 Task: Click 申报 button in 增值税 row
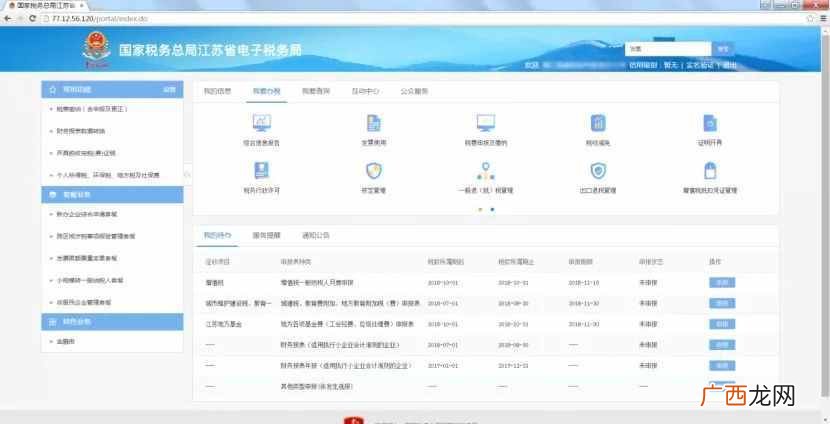pos(722,283)
